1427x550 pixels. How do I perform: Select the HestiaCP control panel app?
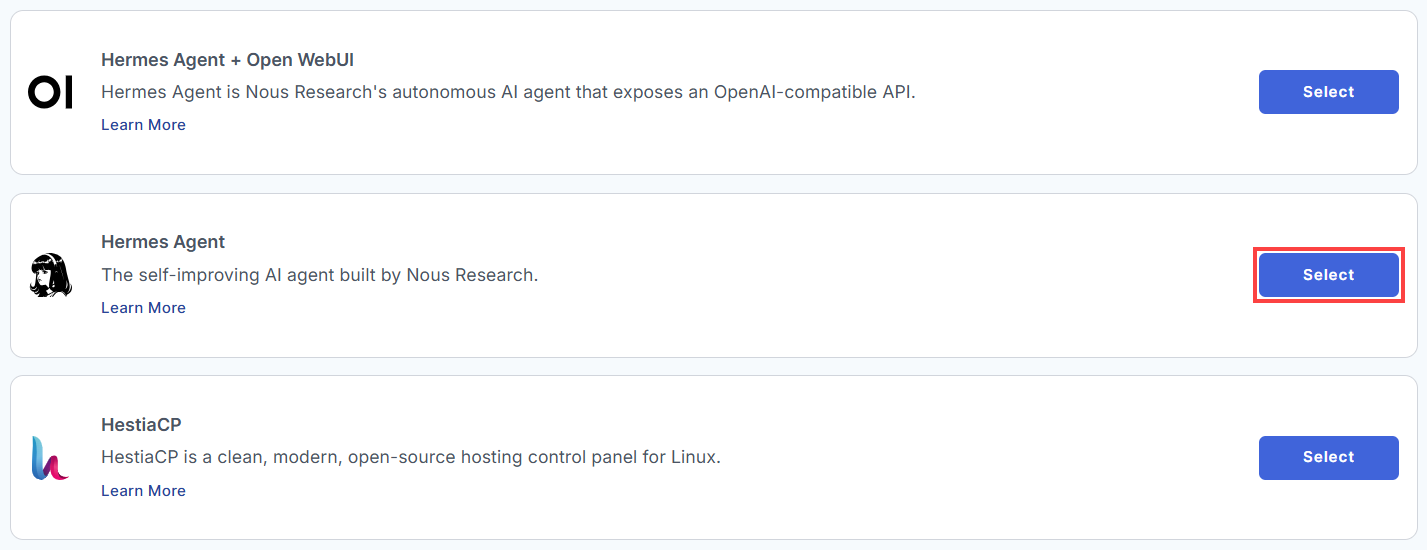click(x=1328, y=457)
